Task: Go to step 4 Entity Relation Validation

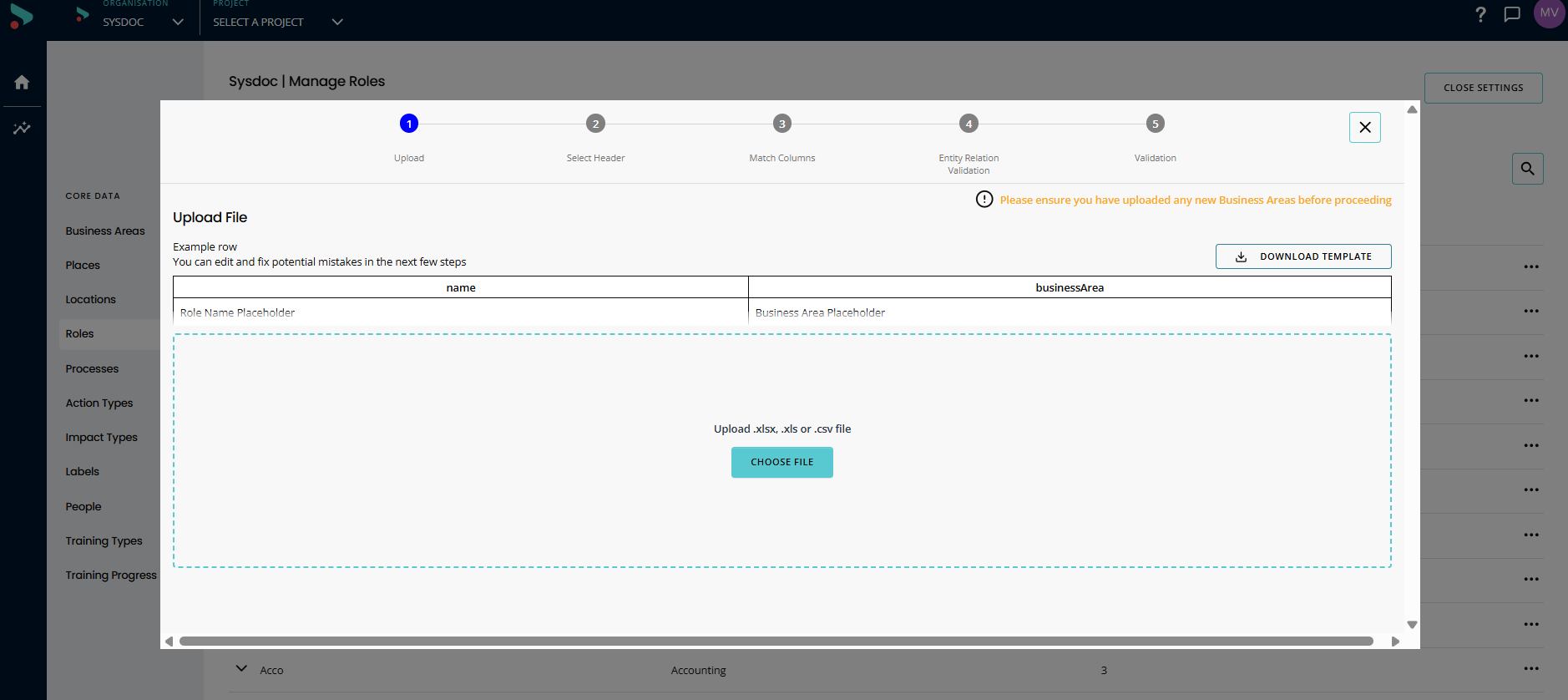Action: coord(969,124)
